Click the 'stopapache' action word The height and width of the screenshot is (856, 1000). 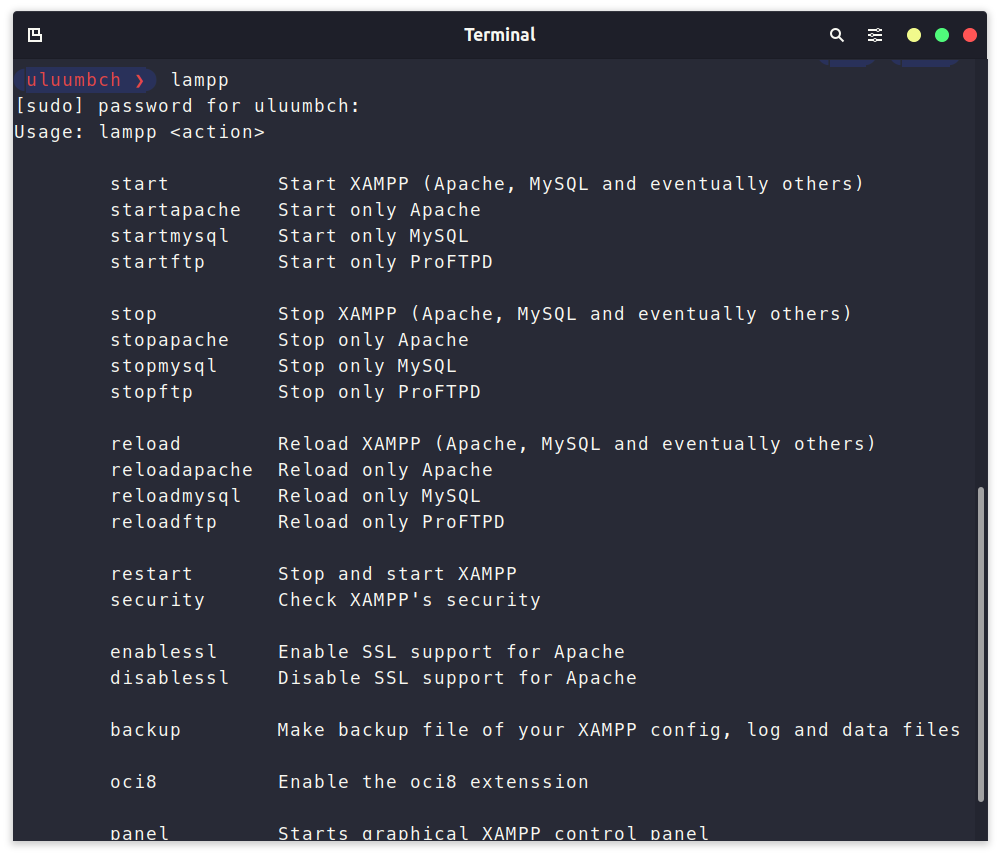click(x=170, y=340)
